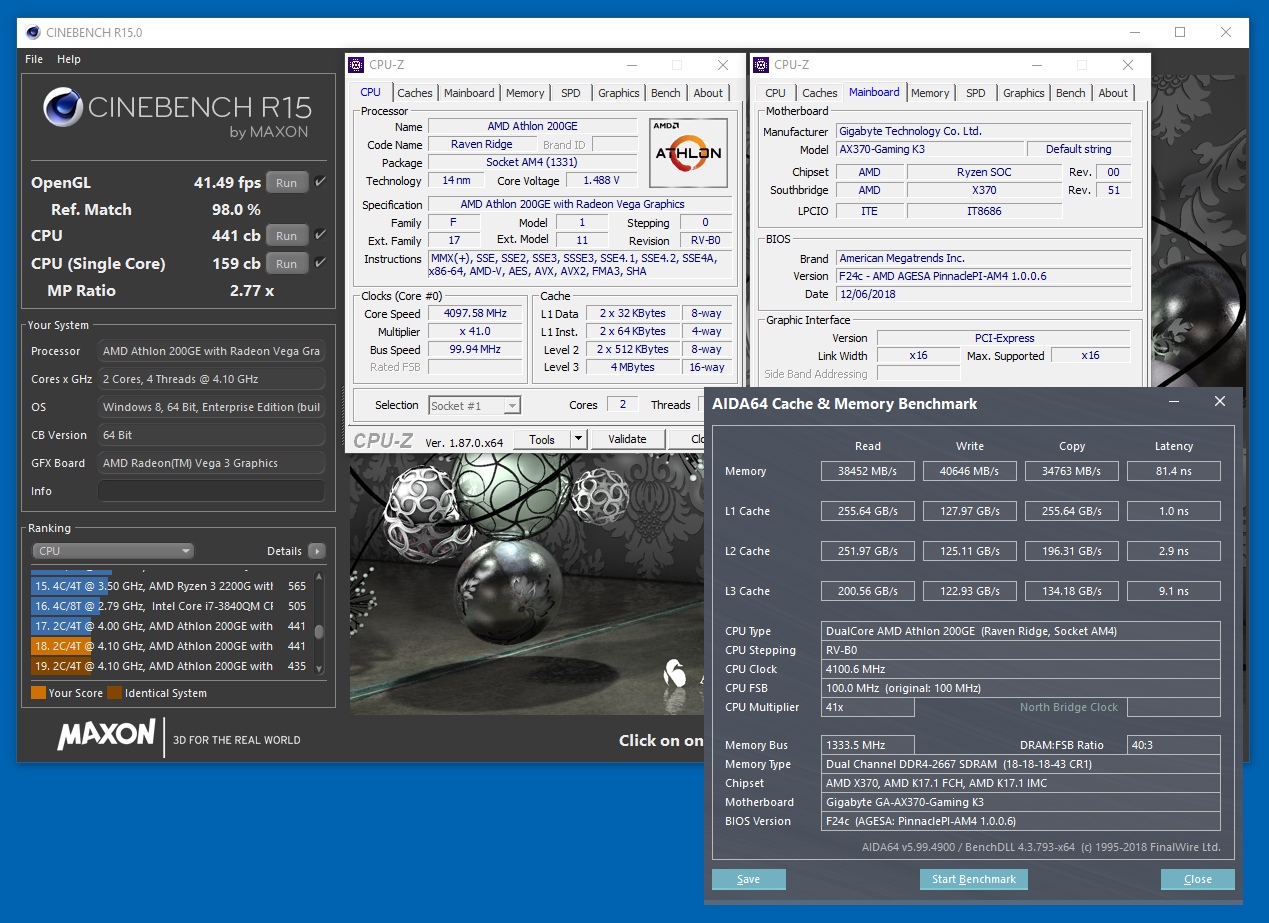Screen dimensions: 1269x923
Task: Switch to CPU tab in right CPU-Z window
Action: [776, 93]
